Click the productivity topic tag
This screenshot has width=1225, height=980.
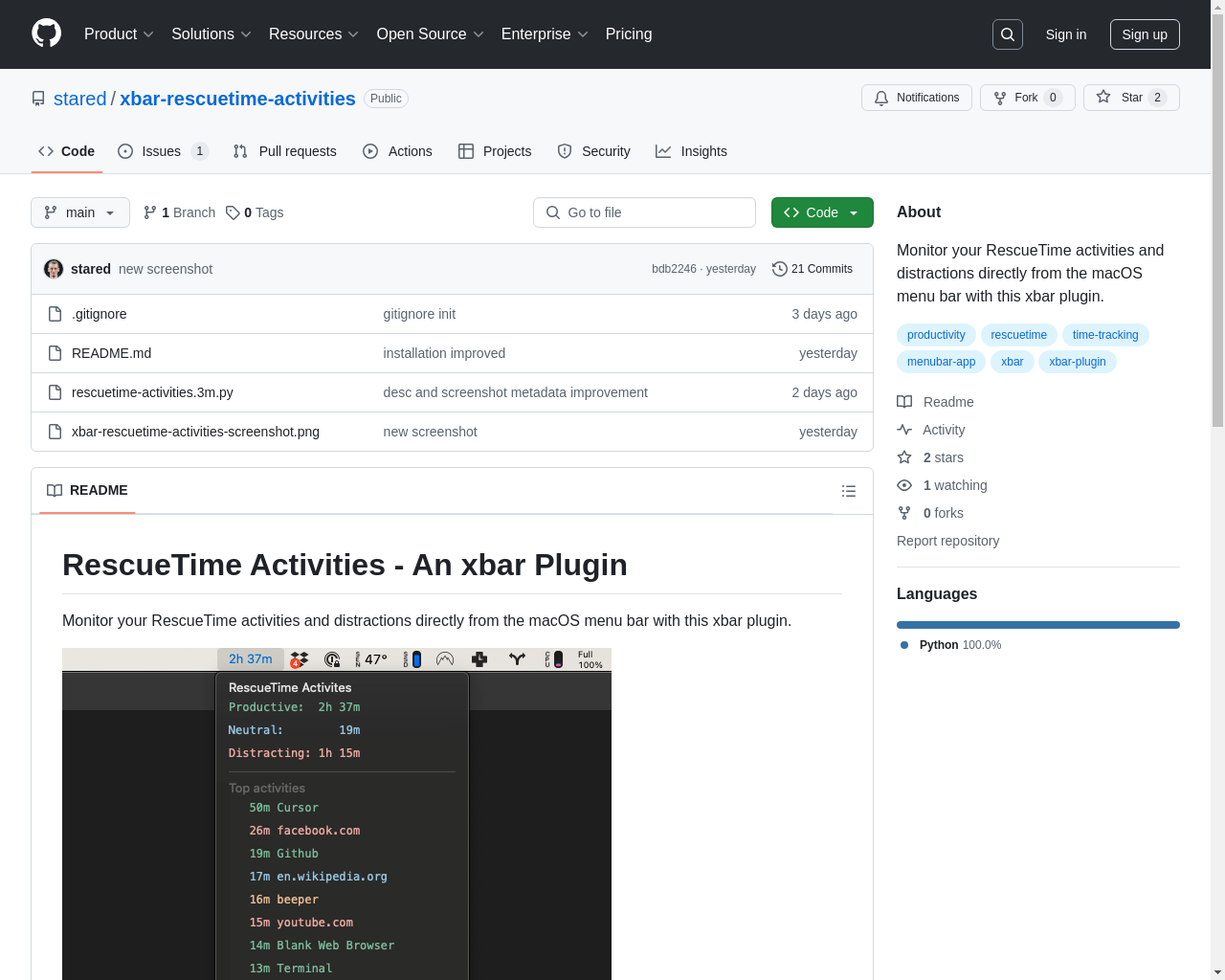936,335
